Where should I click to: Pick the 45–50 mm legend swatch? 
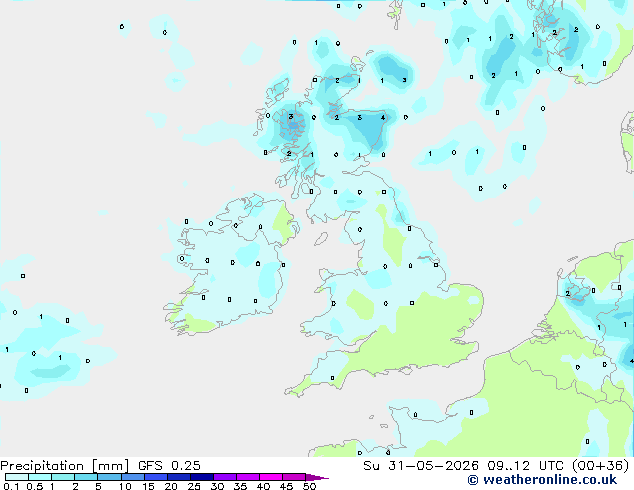tap(294, 477)
